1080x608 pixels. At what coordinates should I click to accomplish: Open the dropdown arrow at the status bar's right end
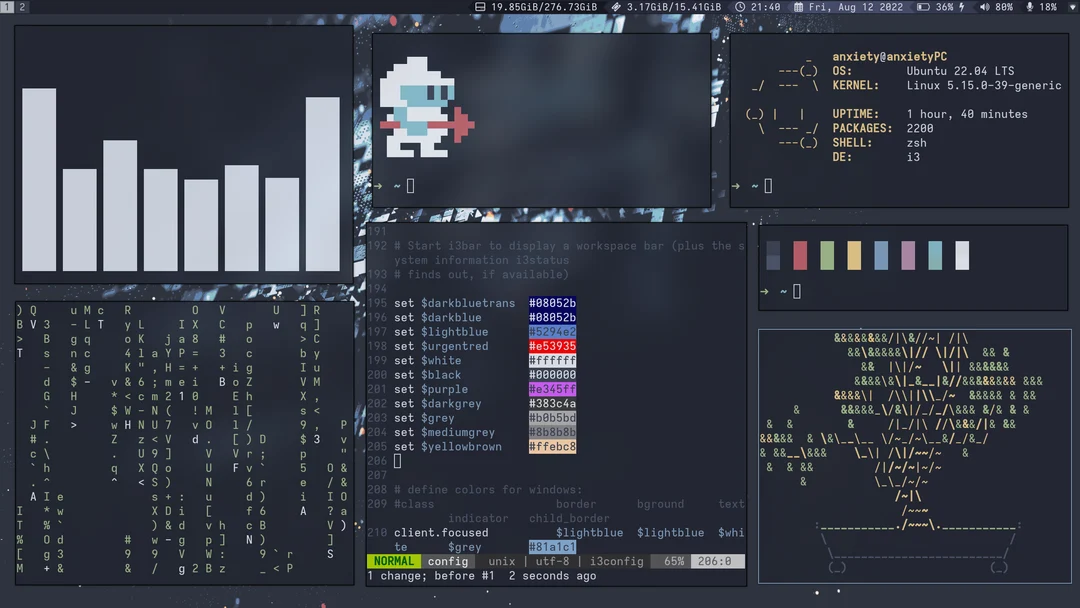[1072, 6]
